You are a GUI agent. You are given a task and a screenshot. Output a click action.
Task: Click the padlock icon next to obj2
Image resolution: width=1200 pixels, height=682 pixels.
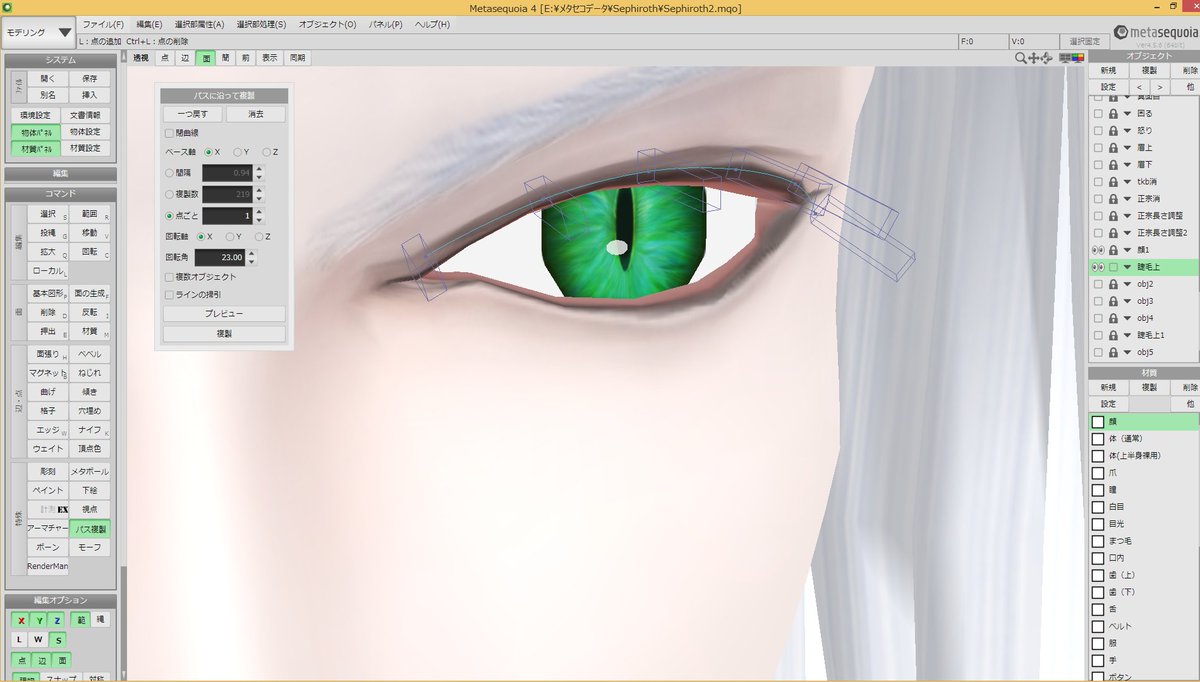[x=1113, y=285]
